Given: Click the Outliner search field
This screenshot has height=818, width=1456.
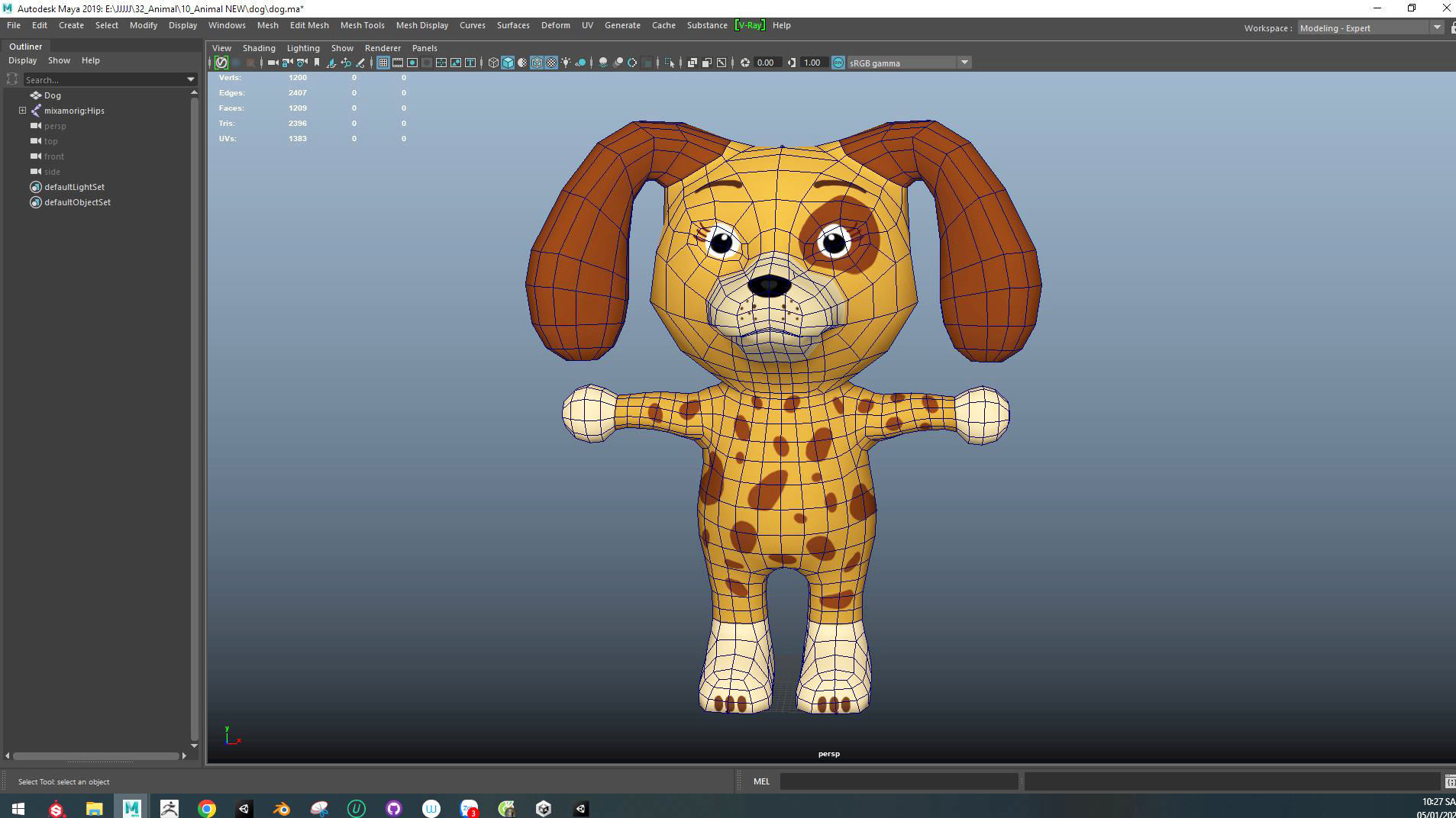Looking at the screenshot, I should pos(105,79).
